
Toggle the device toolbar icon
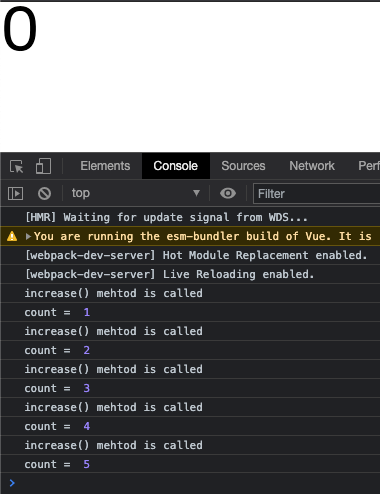[43, 166]
